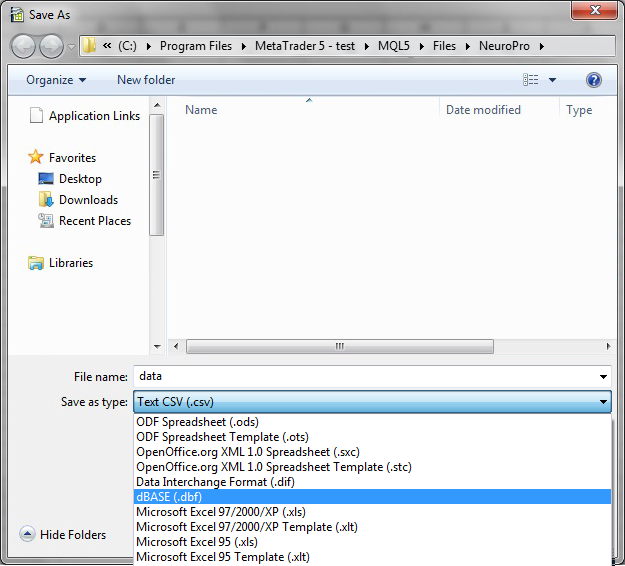Click the Favorites star icon
This screenshot has height=566, width=625.
click(35, 157)
